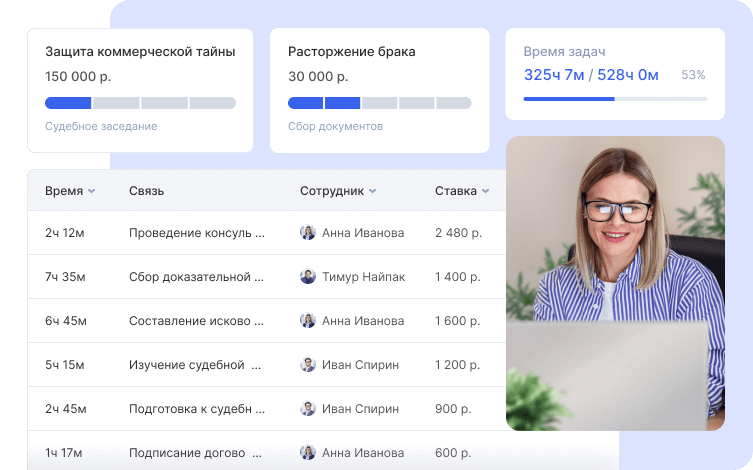Click Тимур Найпак avatar icon
Image resolution: width=753 pixels, height=470 pixels.
point(308,277)
